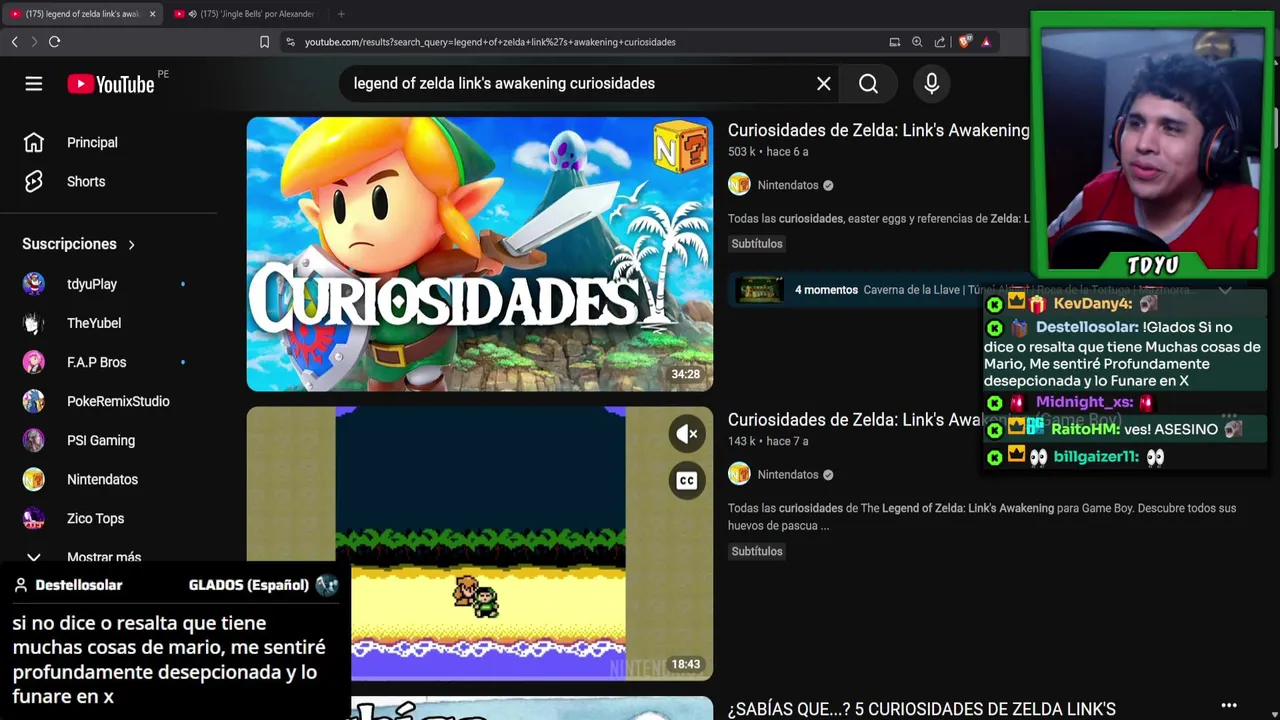Click PokeRemixStudio avatar icon
This screenshot has width=1280, height=720.
tap(34, 401)
